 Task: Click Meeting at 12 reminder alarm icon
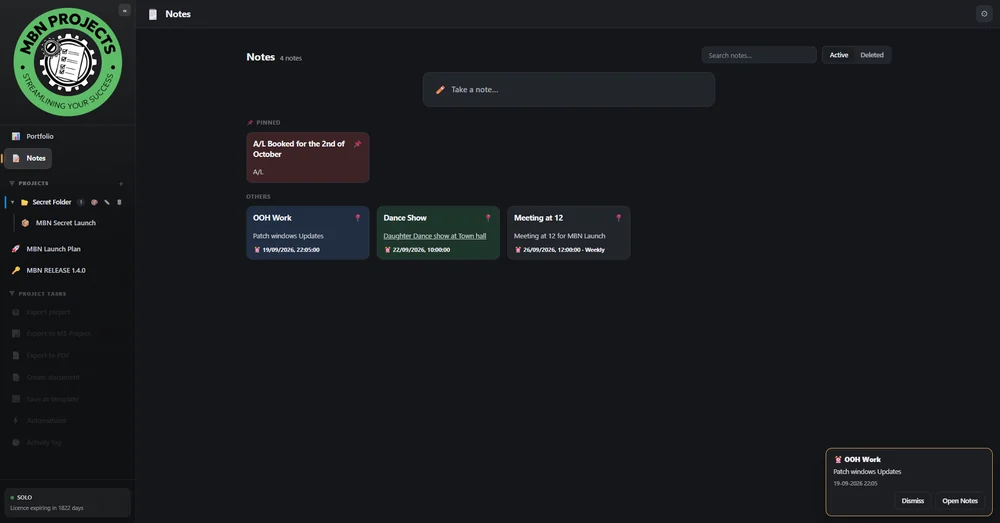pyautogui.click(x=518, y=250)
